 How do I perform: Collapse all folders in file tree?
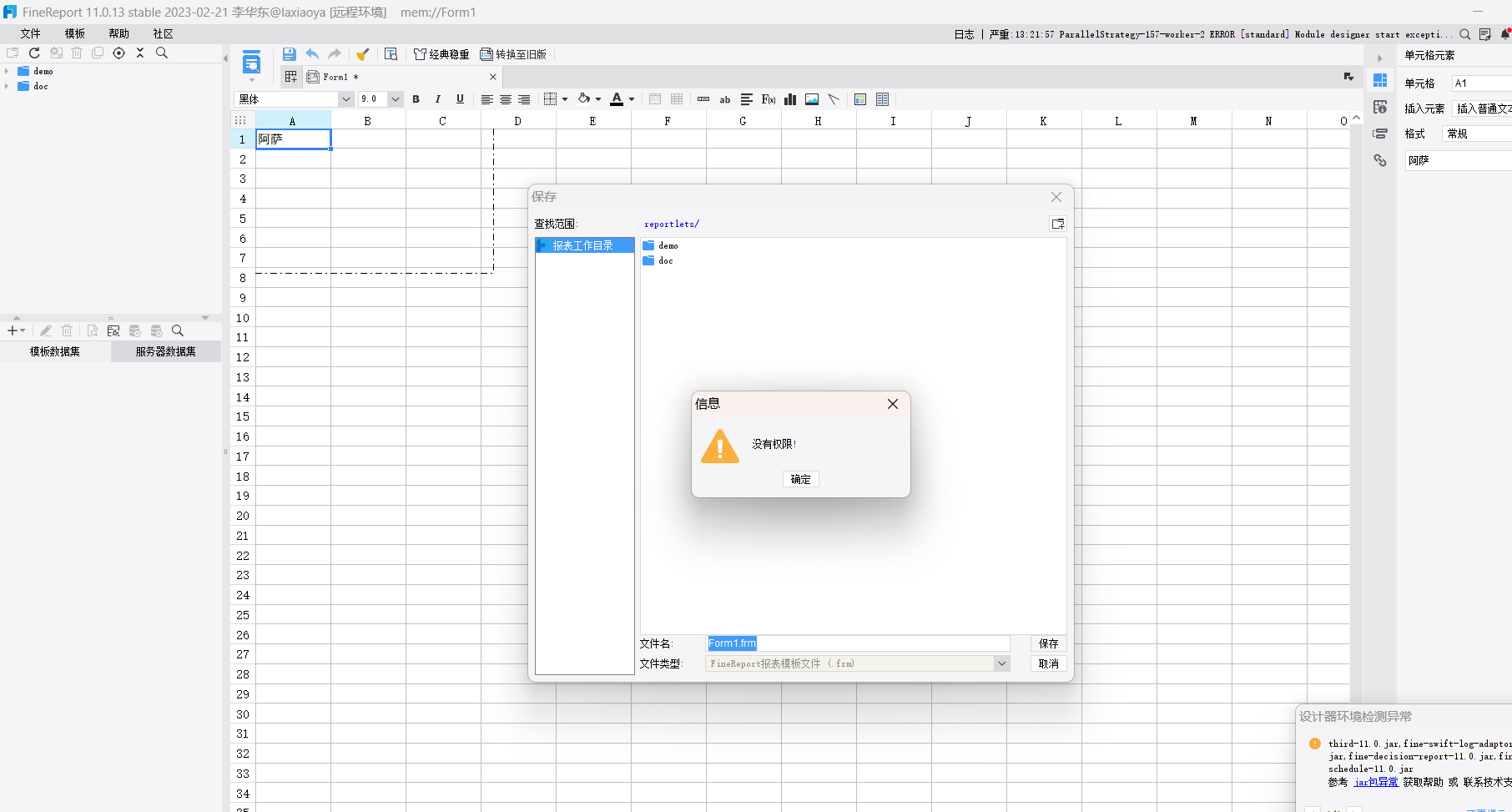(x=140, y=53)
